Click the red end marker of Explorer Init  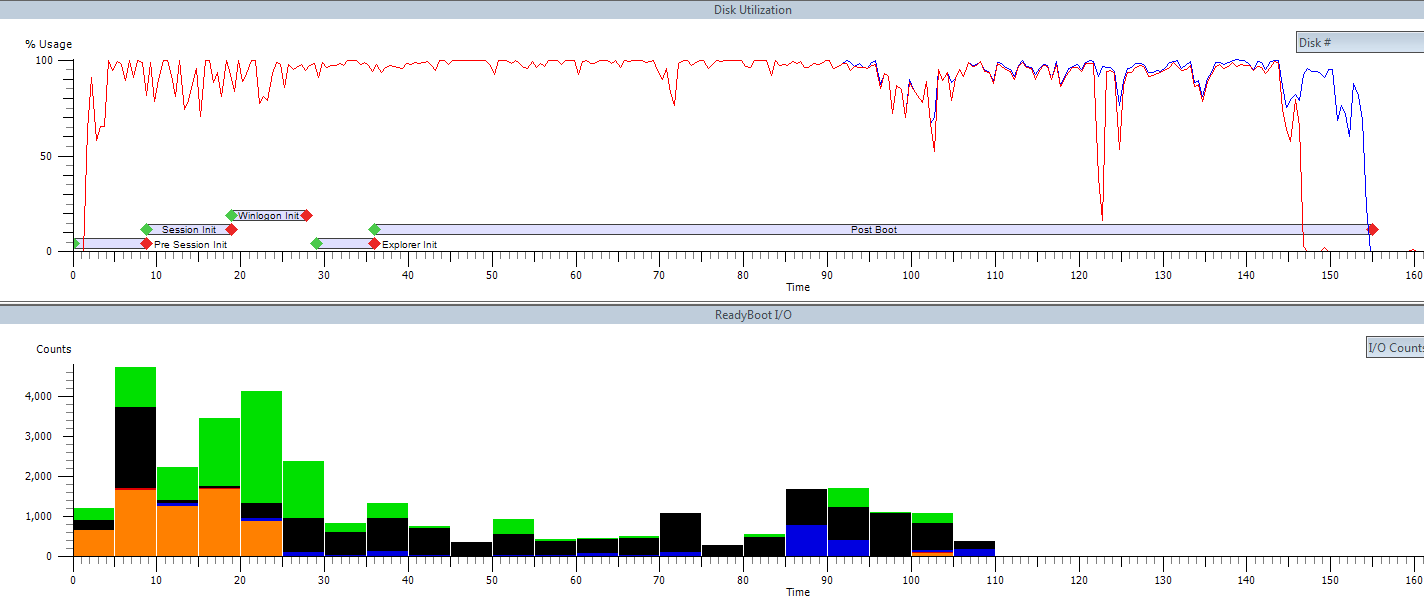374,243
